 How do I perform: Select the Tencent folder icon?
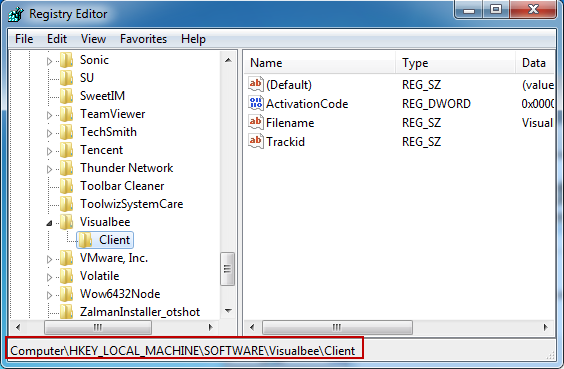click(67, 150)
